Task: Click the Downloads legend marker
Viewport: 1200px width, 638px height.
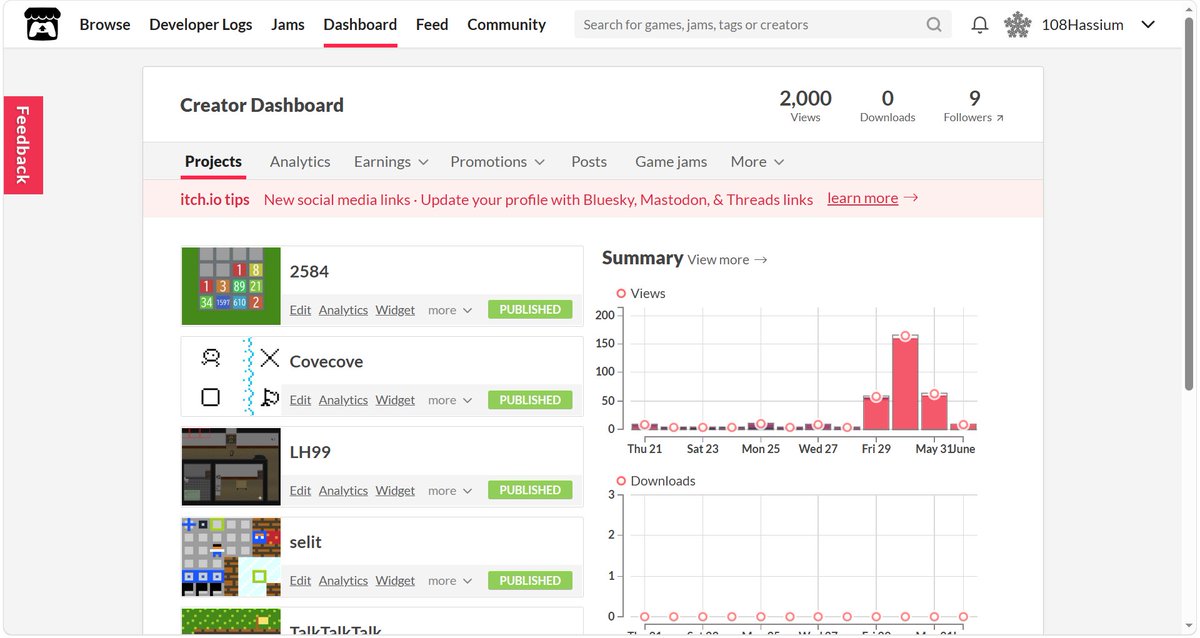Action: click(621, 481)
